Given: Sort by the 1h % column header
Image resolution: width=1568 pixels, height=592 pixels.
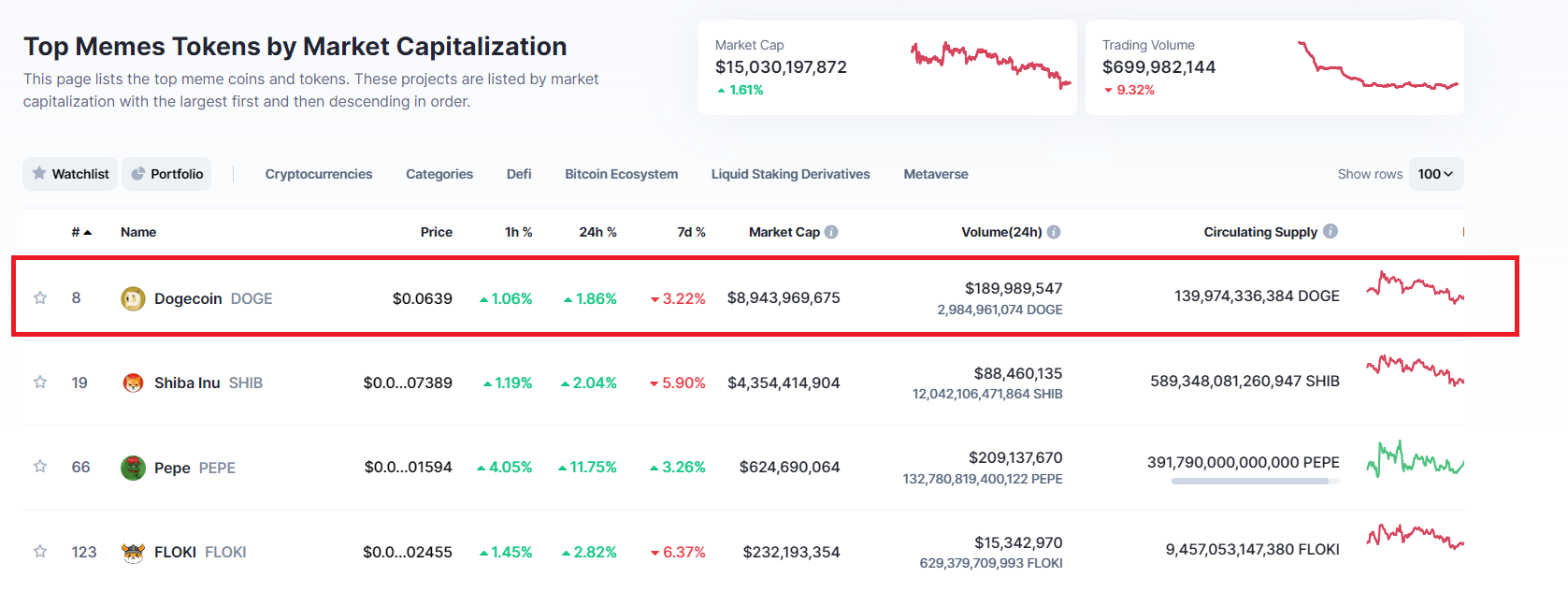Looking at the screenshot, I should click(x=519, y=232).
